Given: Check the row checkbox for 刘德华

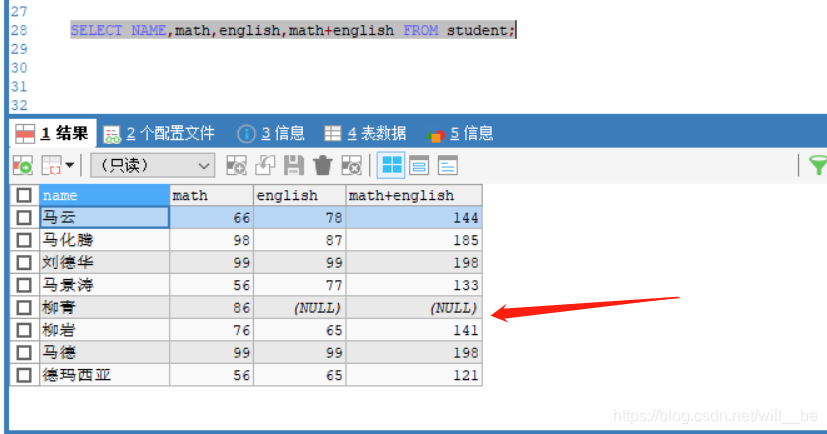Looking at the screenshot, I should click(x=24, y=263).
